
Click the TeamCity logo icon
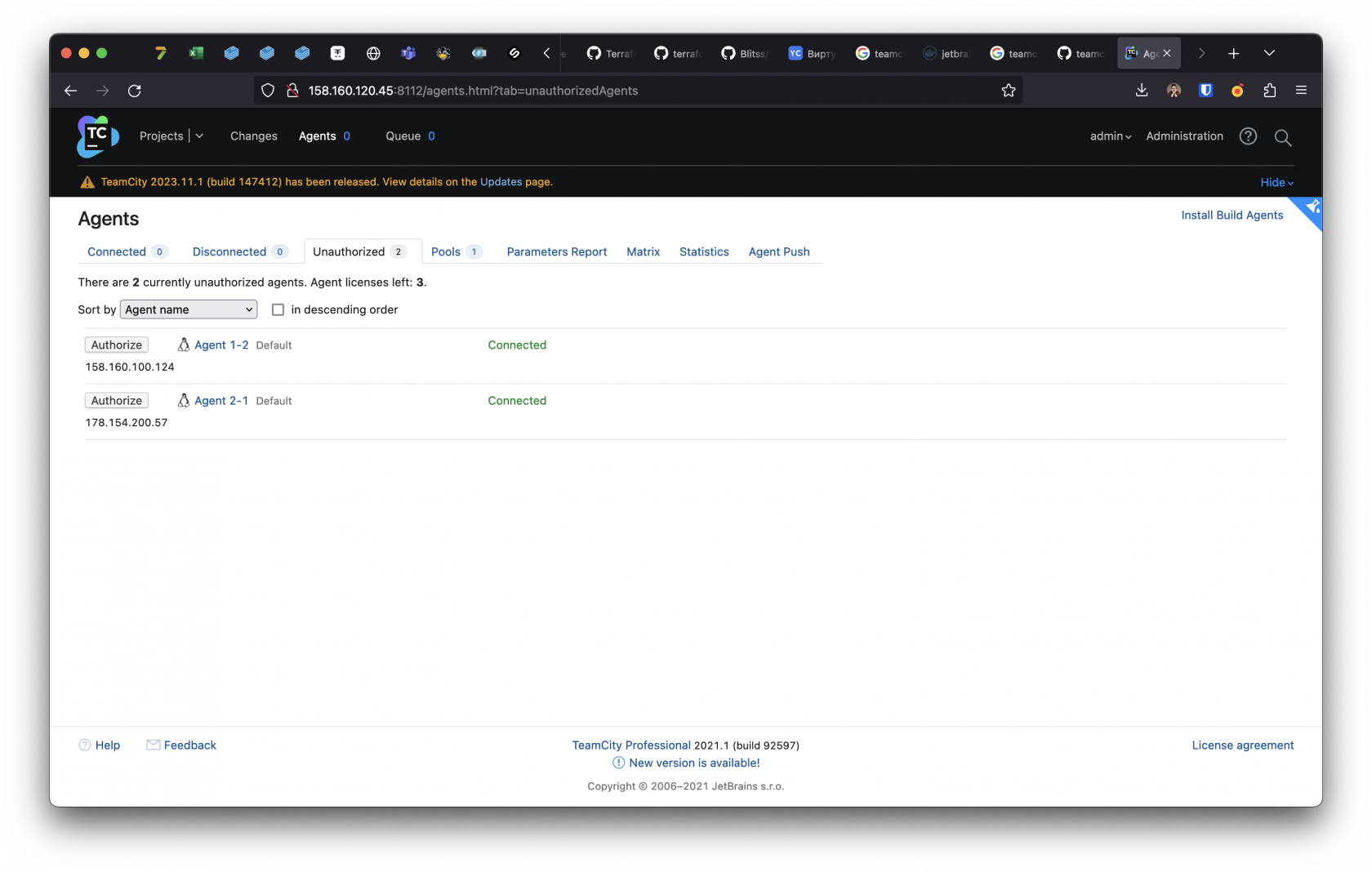pos(98,136)
